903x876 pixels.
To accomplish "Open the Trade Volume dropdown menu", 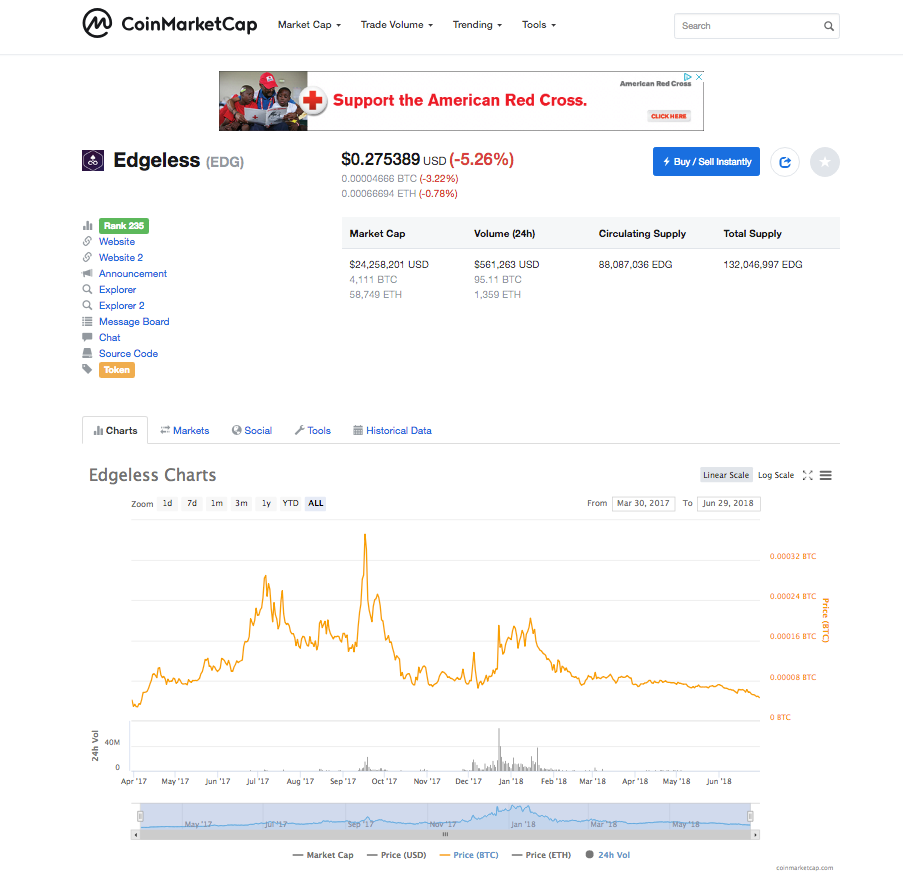I will [397, 25].
